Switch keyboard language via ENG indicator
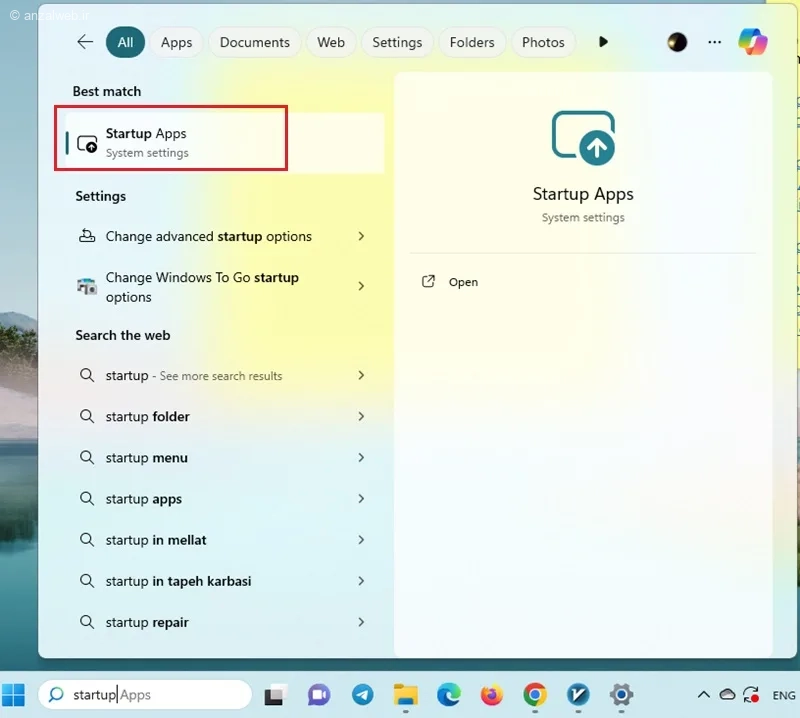800x718 pixels. [x=783, y=694]
